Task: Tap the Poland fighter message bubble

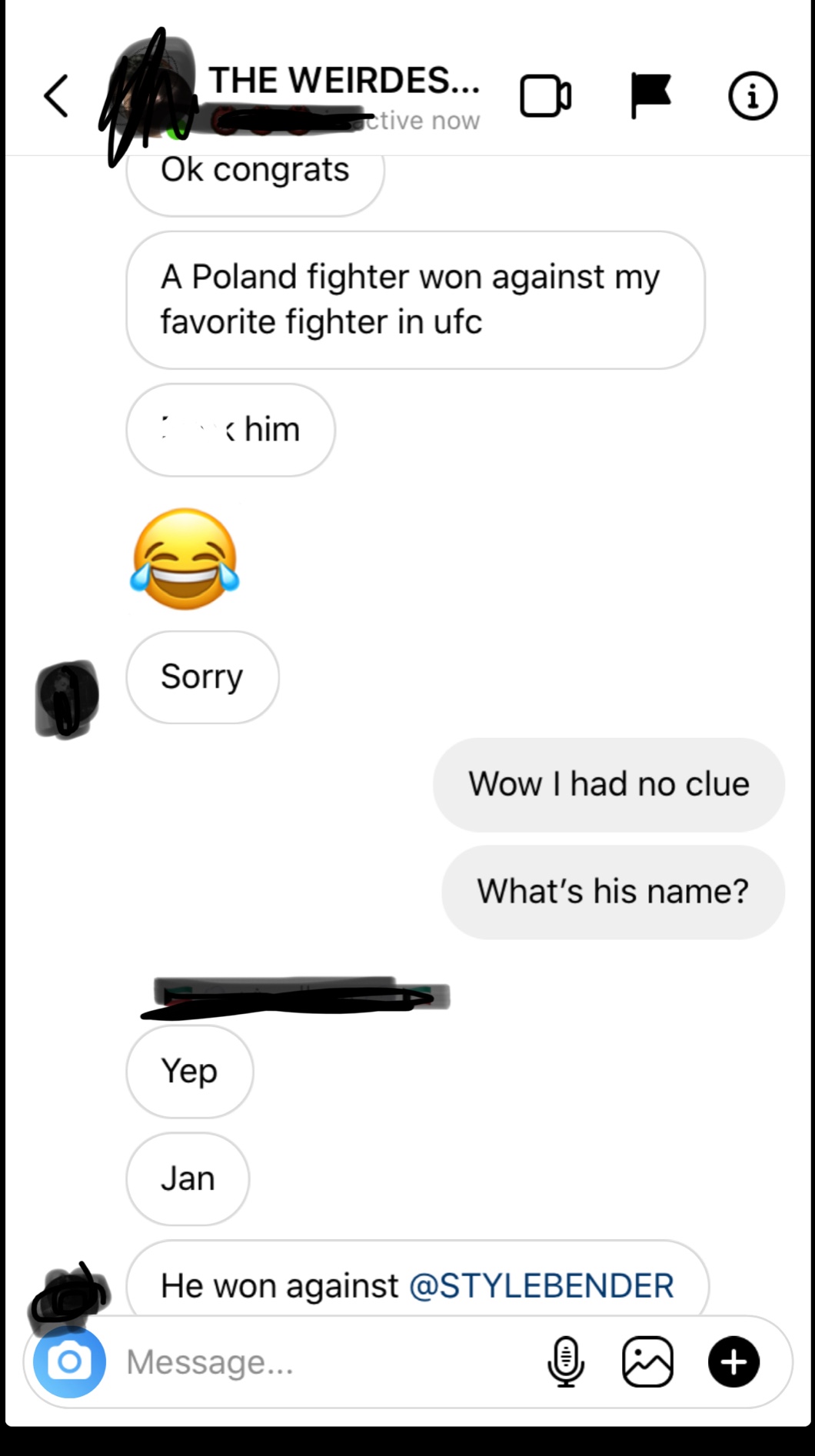Action: pyautogui.click(x=415, y=300)
